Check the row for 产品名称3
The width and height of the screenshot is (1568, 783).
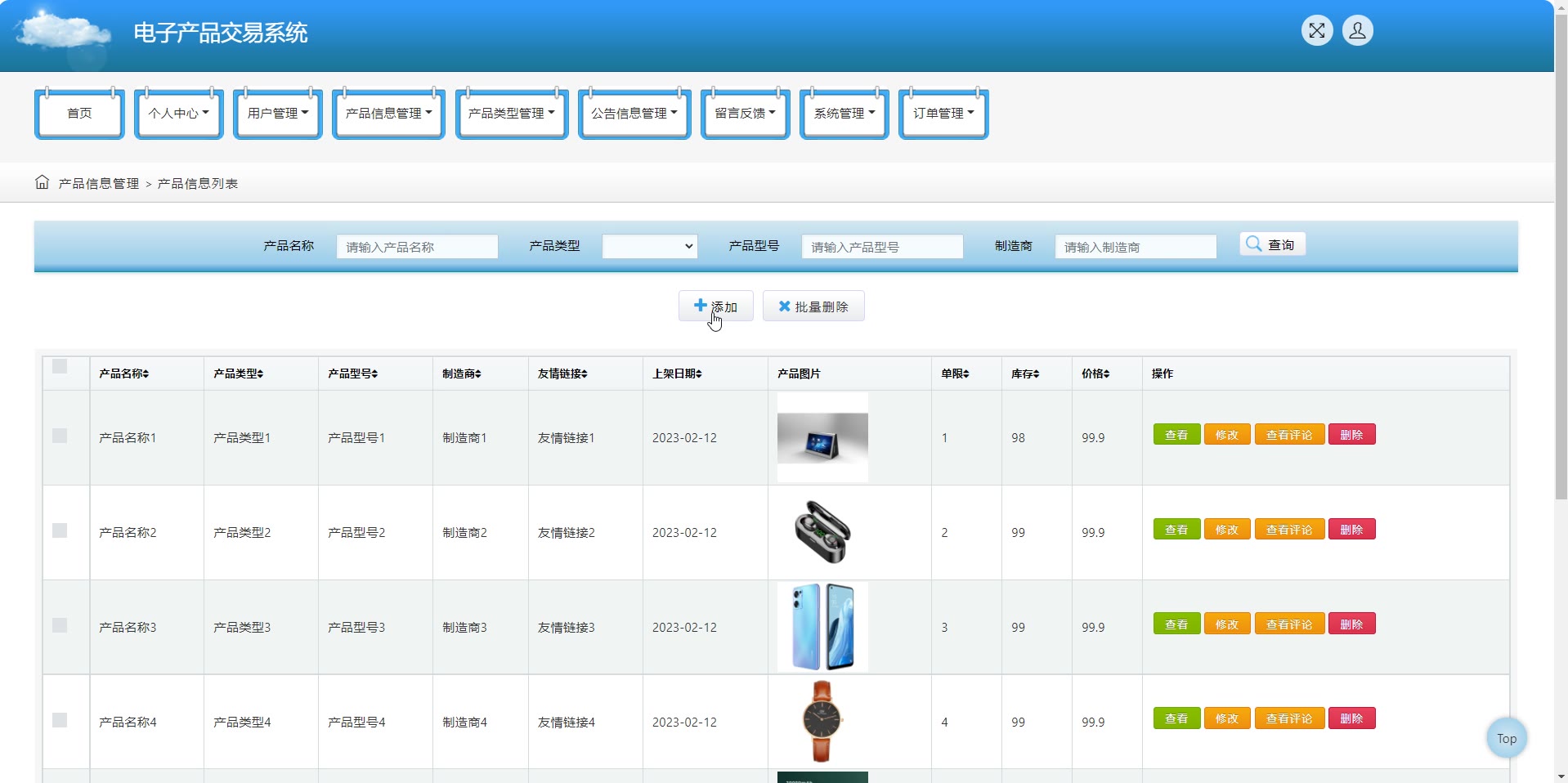point(60,625)
